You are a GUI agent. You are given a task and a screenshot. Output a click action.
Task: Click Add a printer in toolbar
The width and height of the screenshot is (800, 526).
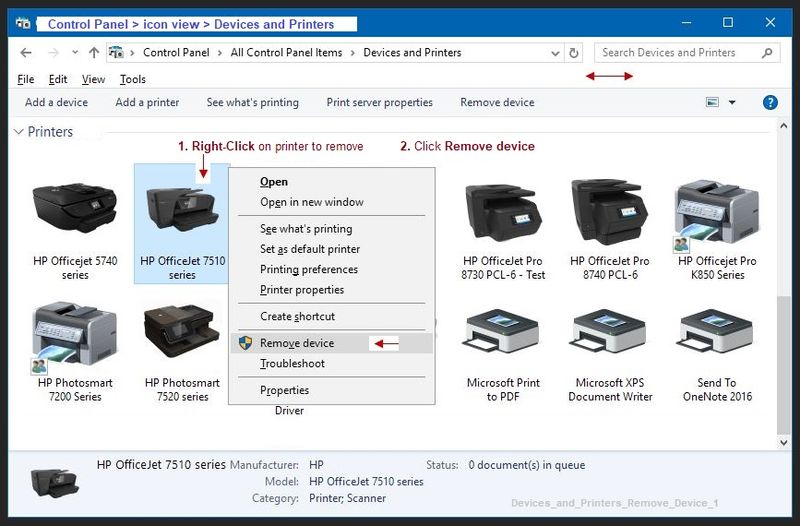tap(147, 103)
